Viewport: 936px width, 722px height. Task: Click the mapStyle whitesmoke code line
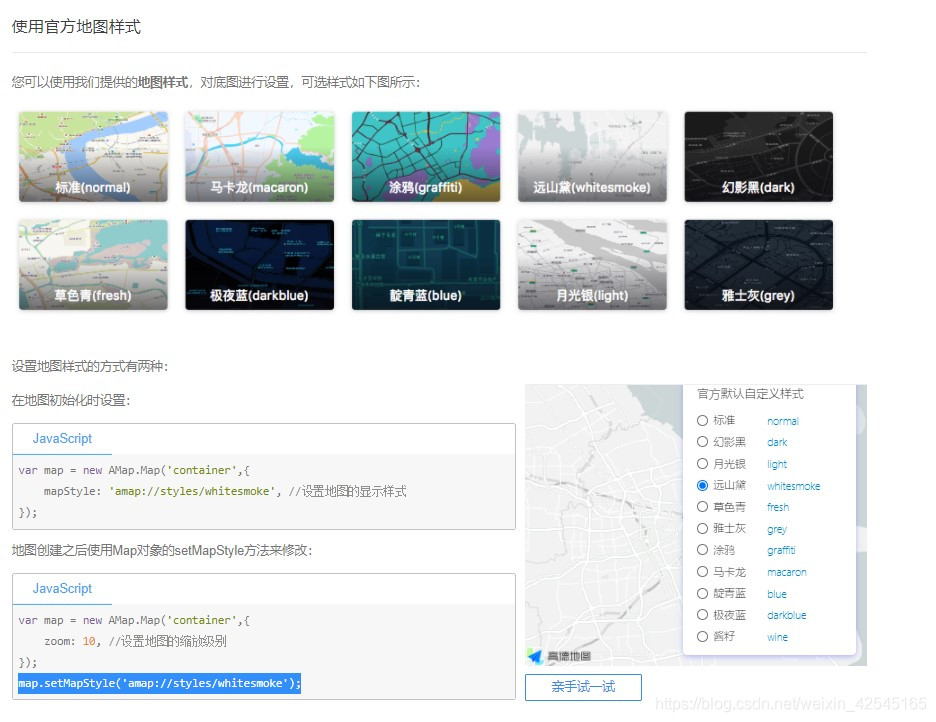(225, 492)
